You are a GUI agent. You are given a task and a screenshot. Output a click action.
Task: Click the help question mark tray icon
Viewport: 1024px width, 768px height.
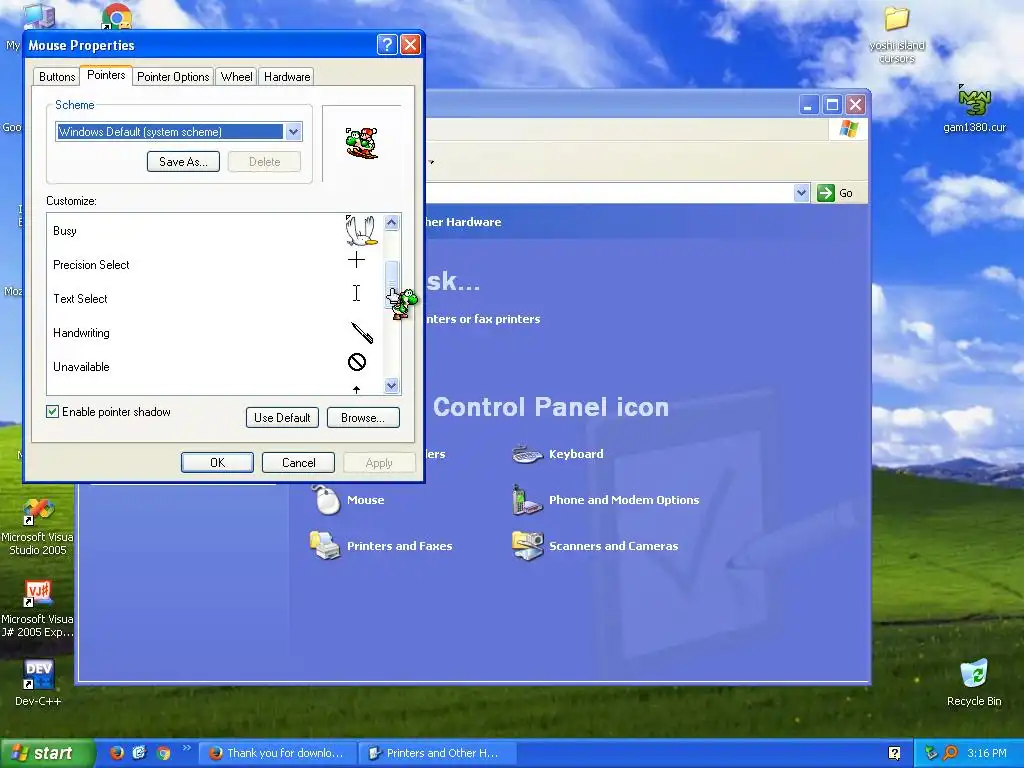point(895,753)
